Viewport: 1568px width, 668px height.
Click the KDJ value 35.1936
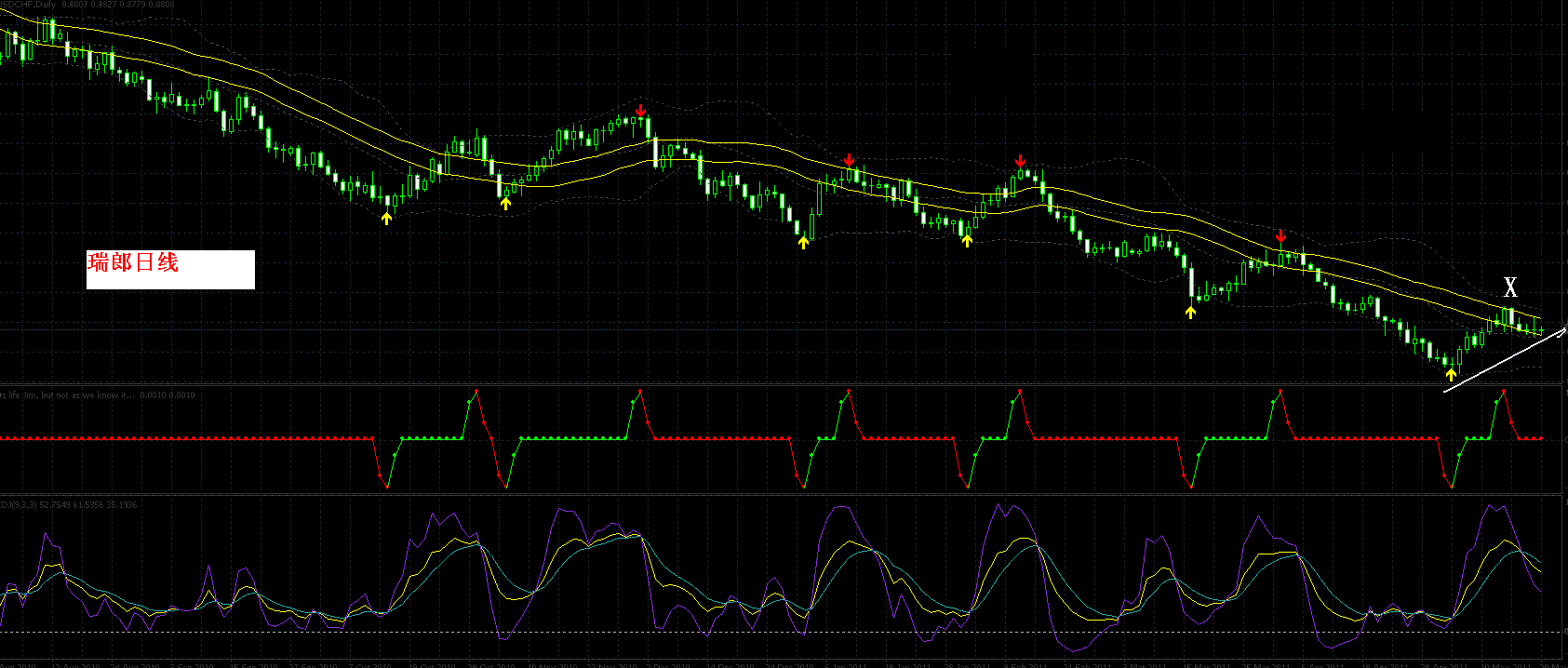pos(122,505)
